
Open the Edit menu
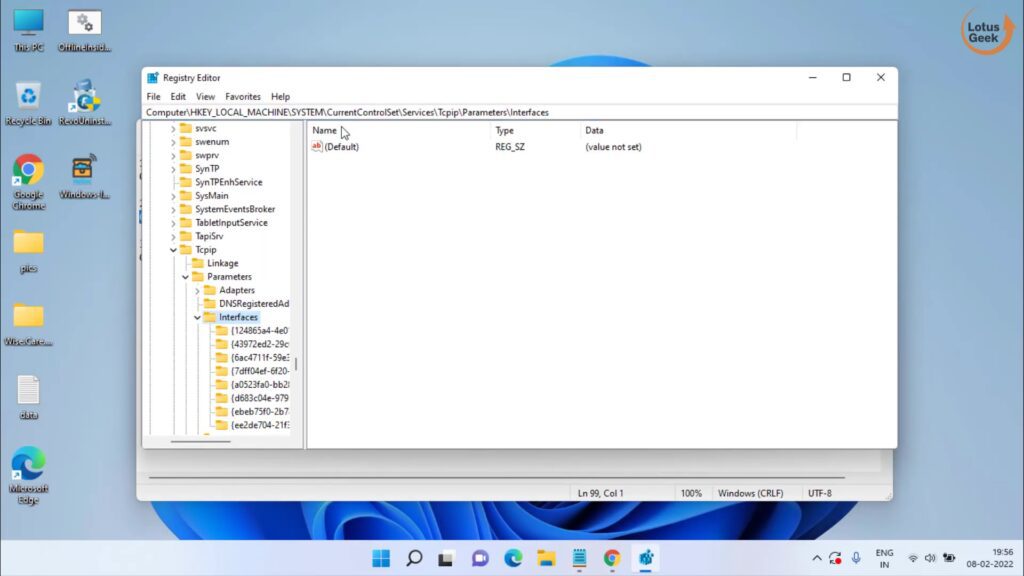tap(178, 97)
